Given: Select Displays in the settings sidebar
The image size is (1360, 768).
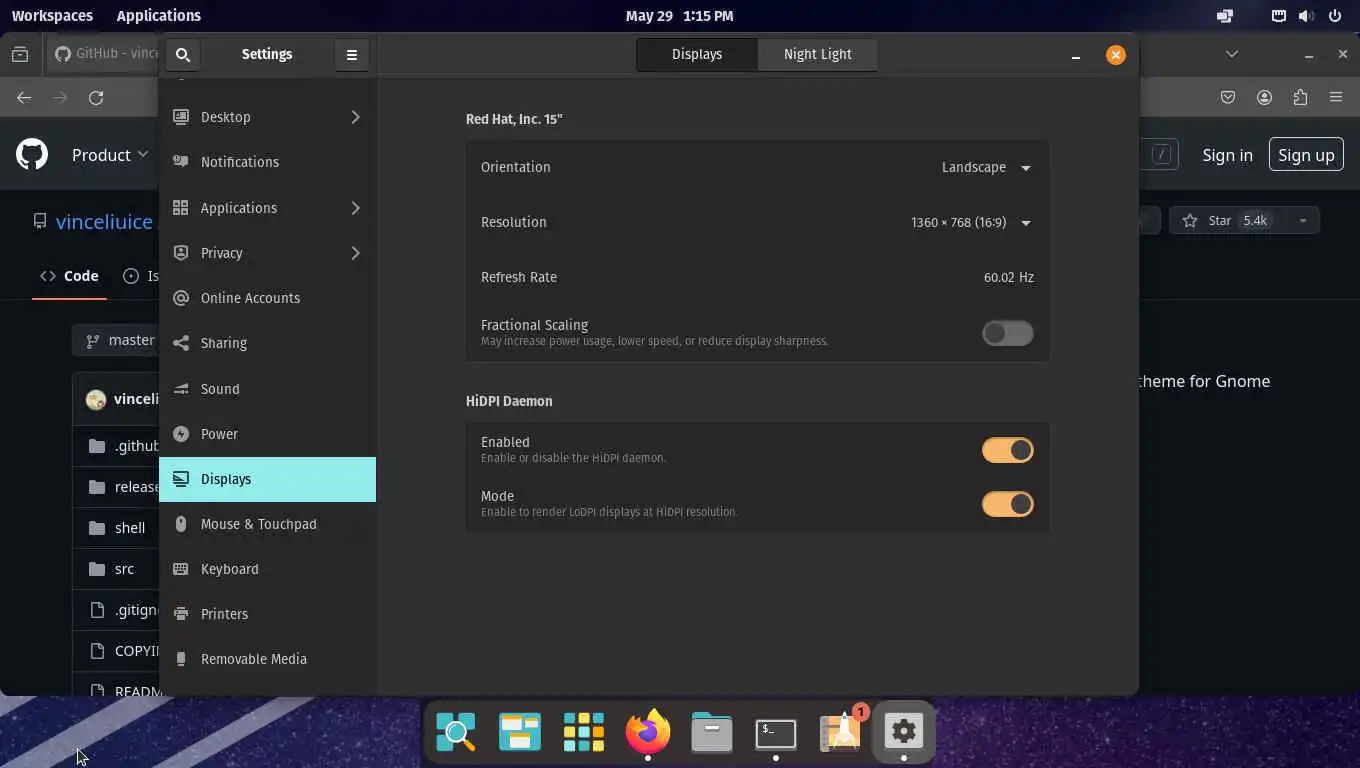Looking at the screenshot, I should 267,479.
